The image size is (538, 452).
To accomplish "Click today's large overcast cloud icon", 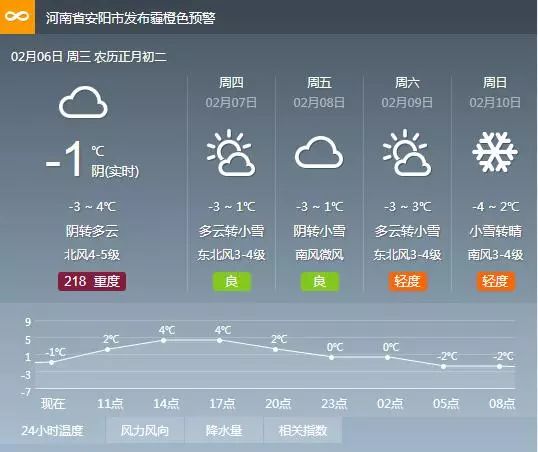I will 83,102.
